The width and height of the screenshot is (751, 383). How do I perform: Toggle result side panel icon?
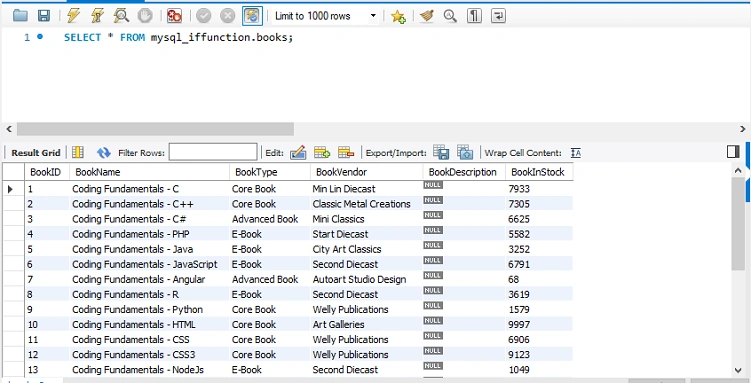point(733,152)
